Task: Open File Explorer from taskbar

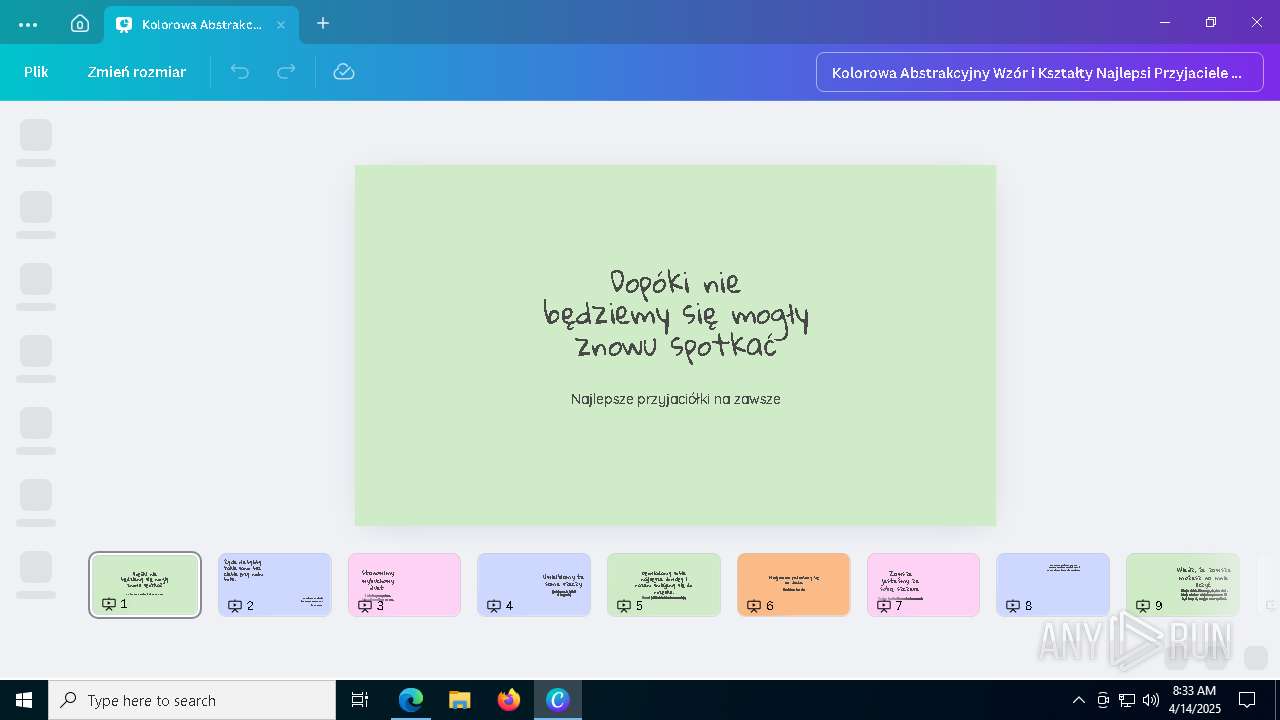Action: [x=460, y=700]
